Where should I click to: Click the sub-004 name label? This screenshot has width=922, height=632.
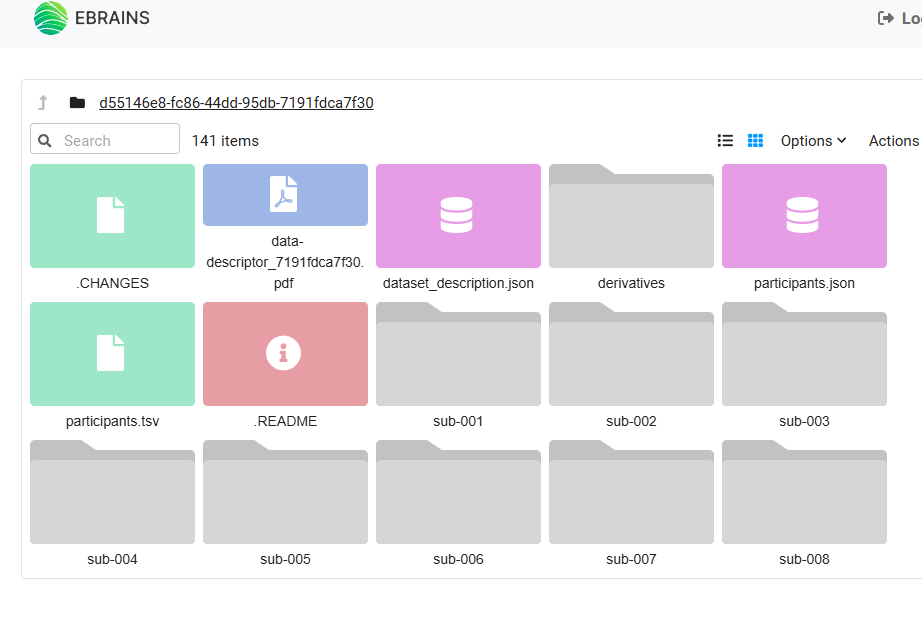point(112,560)
